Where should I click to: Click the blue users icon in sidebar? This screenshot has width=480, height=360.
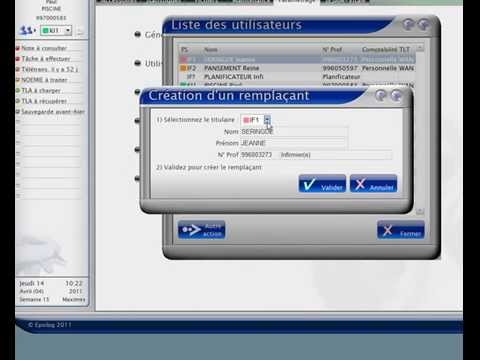click(x=26, y=30)
